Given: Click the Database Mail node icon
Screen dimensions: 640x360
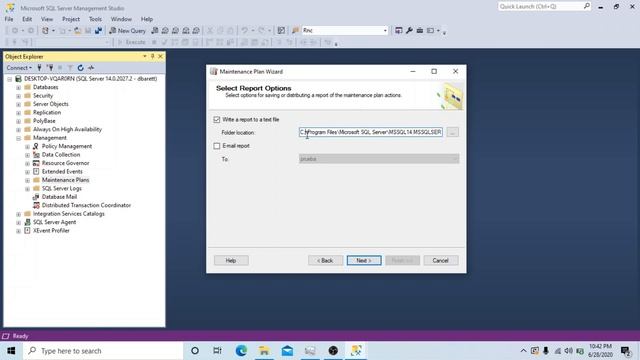Looking at the screenshot, I should (x=36, y=197).
